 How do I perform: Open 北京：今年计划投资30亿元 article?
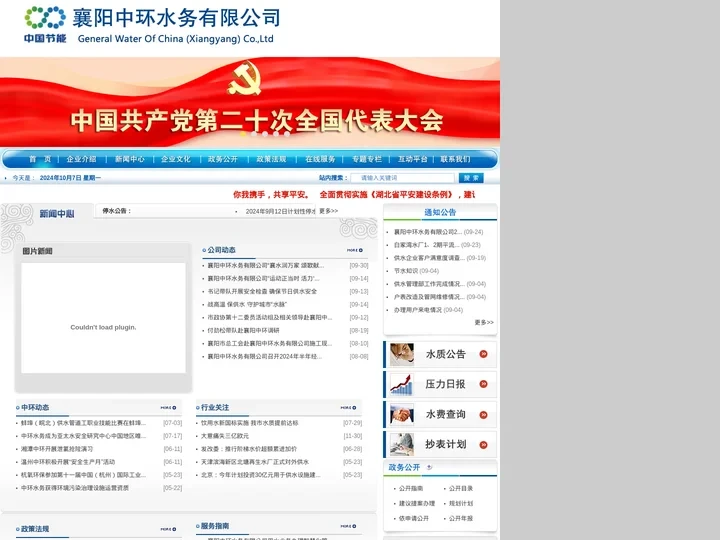(x=261, y=475)
